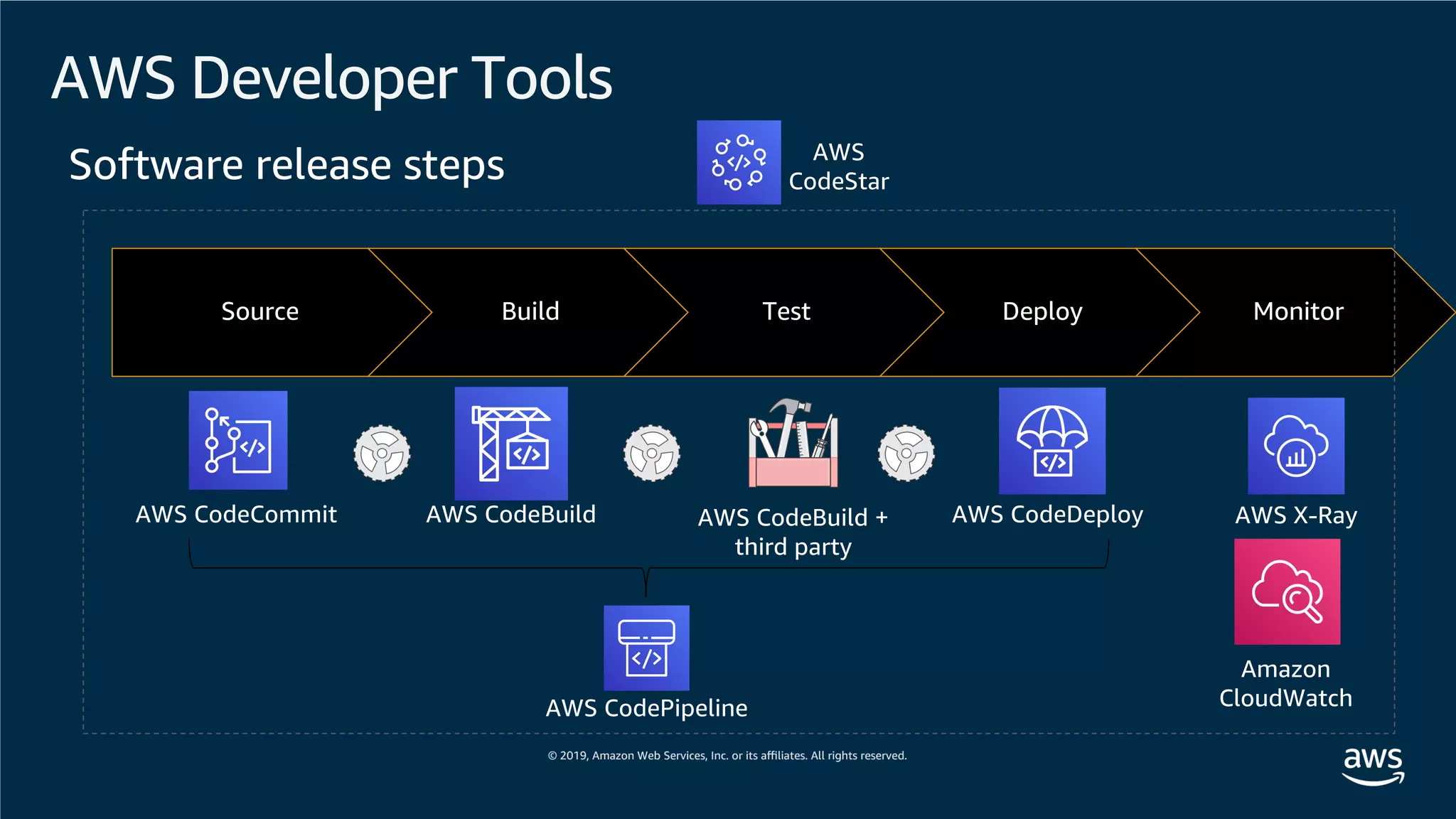
Task: Click the AWS X-Ray cloud icon
Action: click(x=1295, y=446)
